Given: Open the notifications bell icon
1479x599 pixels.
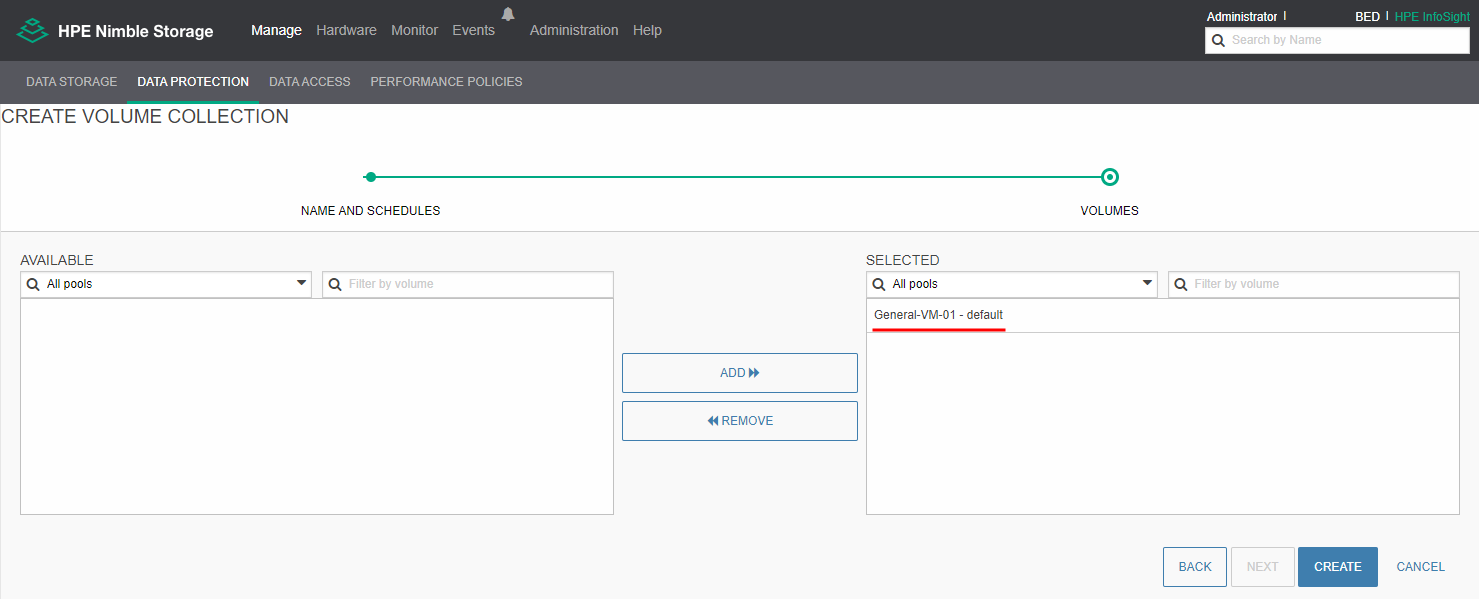Looking at the screenshot, I should click(508, 14).
